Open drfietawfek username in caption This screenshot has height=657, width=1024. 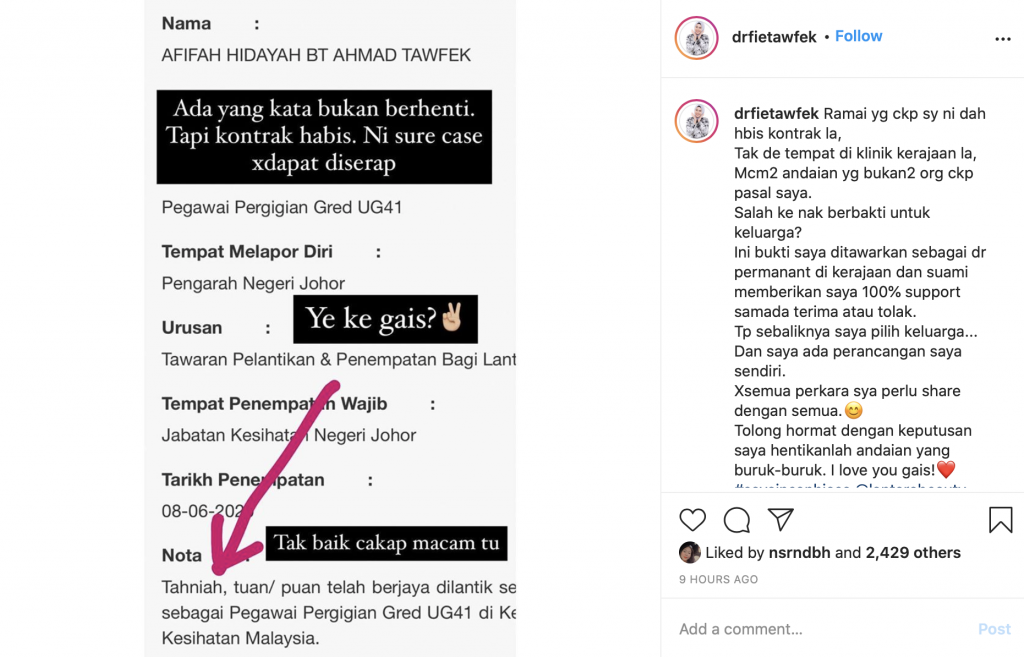(776, 114)
